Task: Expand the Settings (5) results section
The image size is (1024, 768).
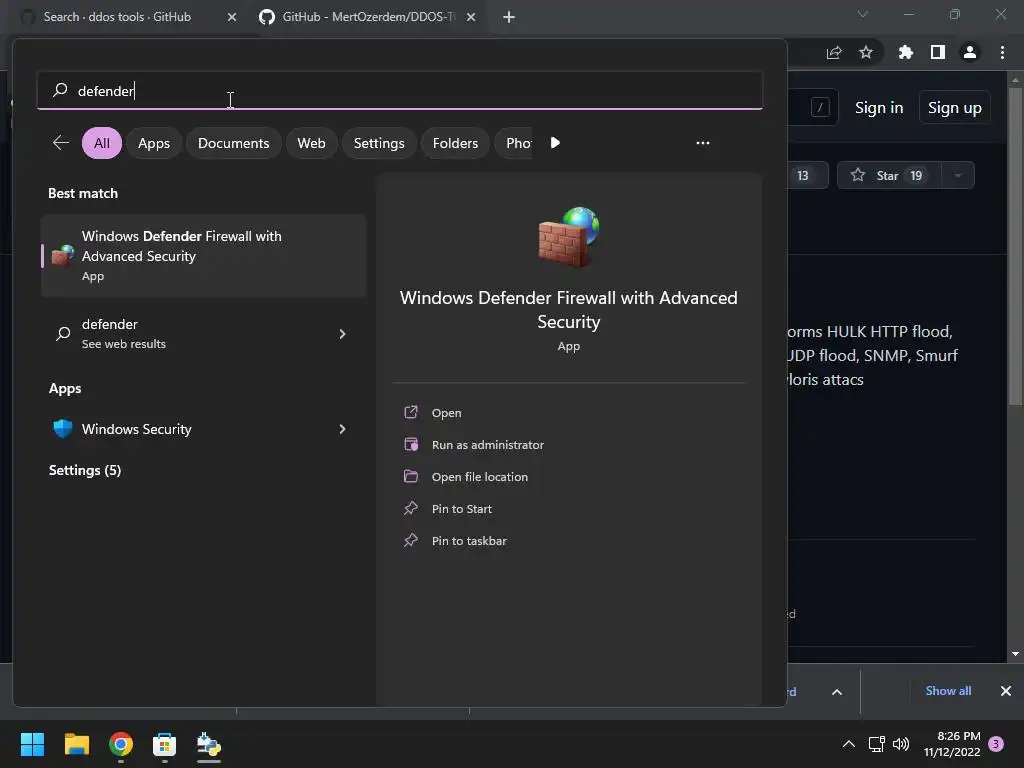Action: tap(85, 470)
